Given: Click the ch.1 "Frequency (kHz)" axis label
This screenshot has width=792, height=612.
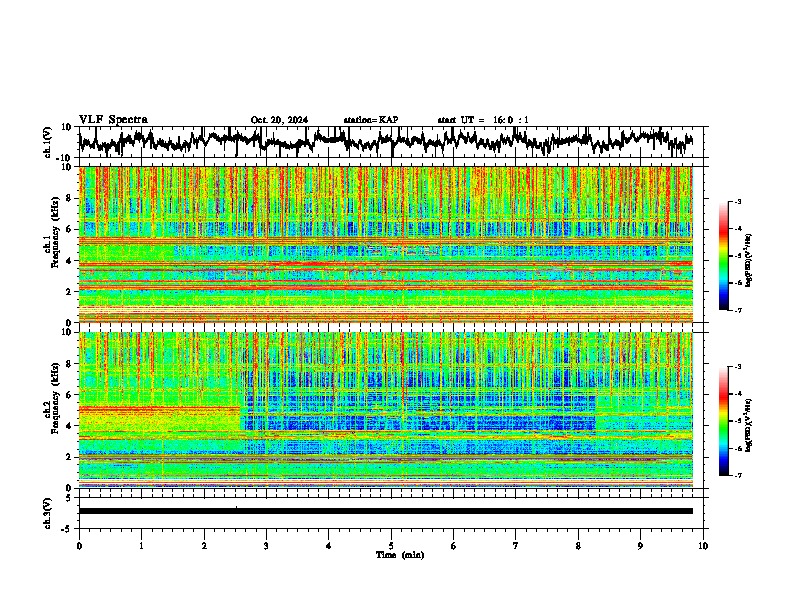Looking at the screenshot, I should [x=55, y=233].
